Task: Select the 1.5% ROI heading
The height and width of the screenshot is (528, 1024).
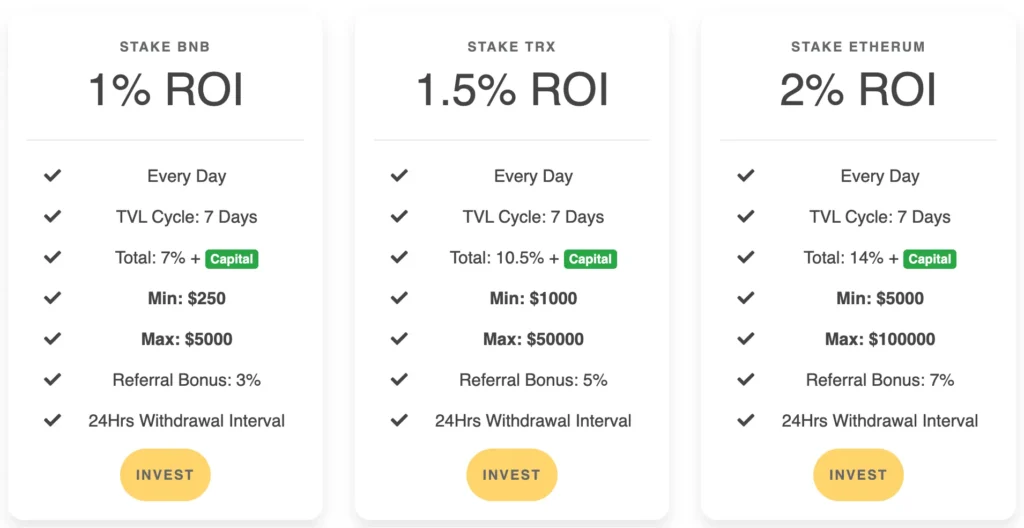Action: [x=512, y=90]
